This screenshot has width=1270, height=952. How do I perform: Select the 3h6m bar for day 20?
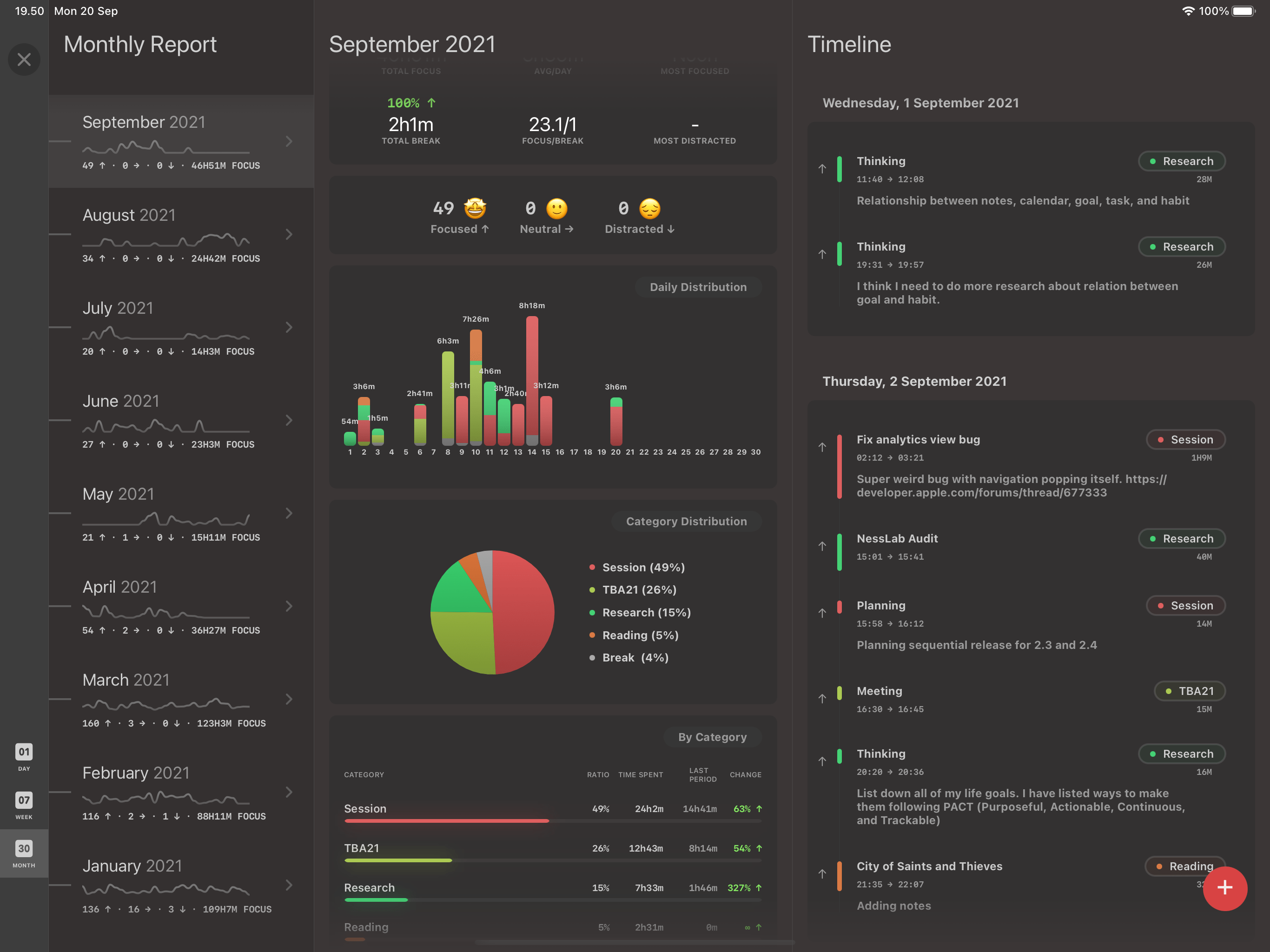[616, 422]
